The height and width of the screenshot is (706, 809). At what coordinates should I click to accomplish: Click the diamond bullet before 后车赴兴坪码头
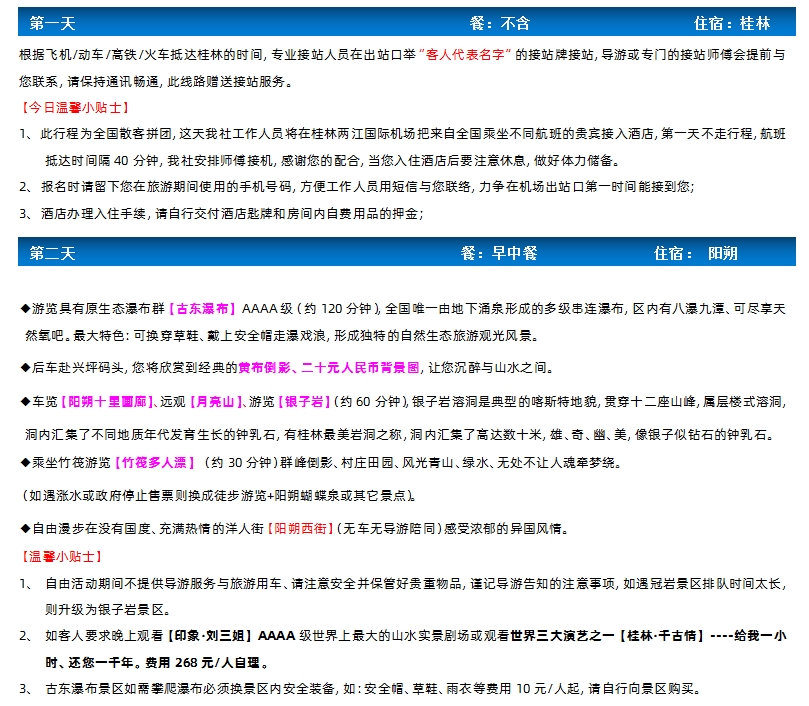[x=25, y=368]
